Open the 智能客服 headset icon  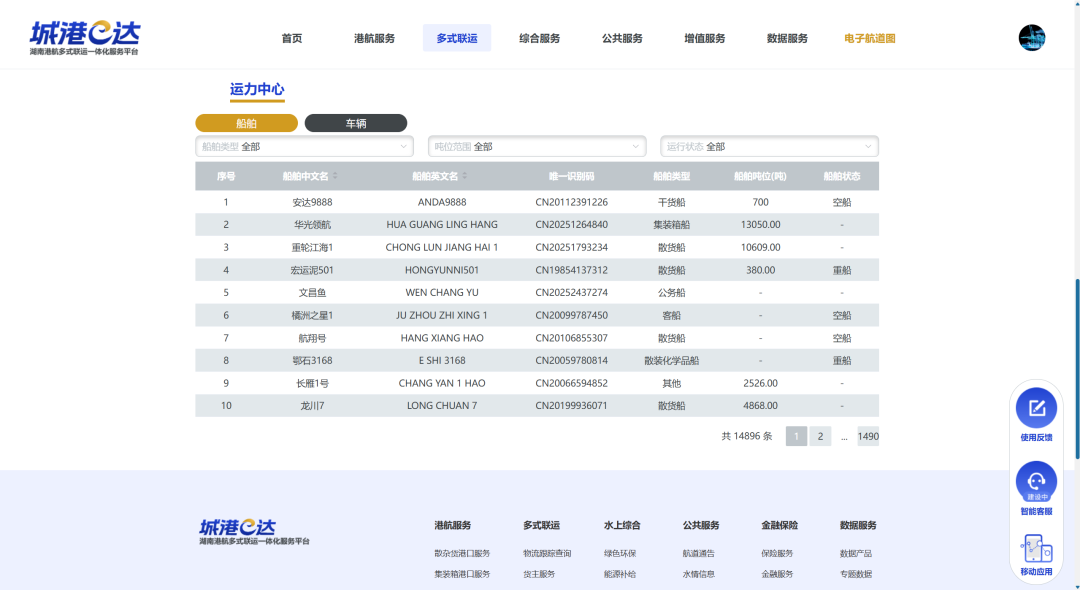pyautogui.click(x=1036, y=481)
